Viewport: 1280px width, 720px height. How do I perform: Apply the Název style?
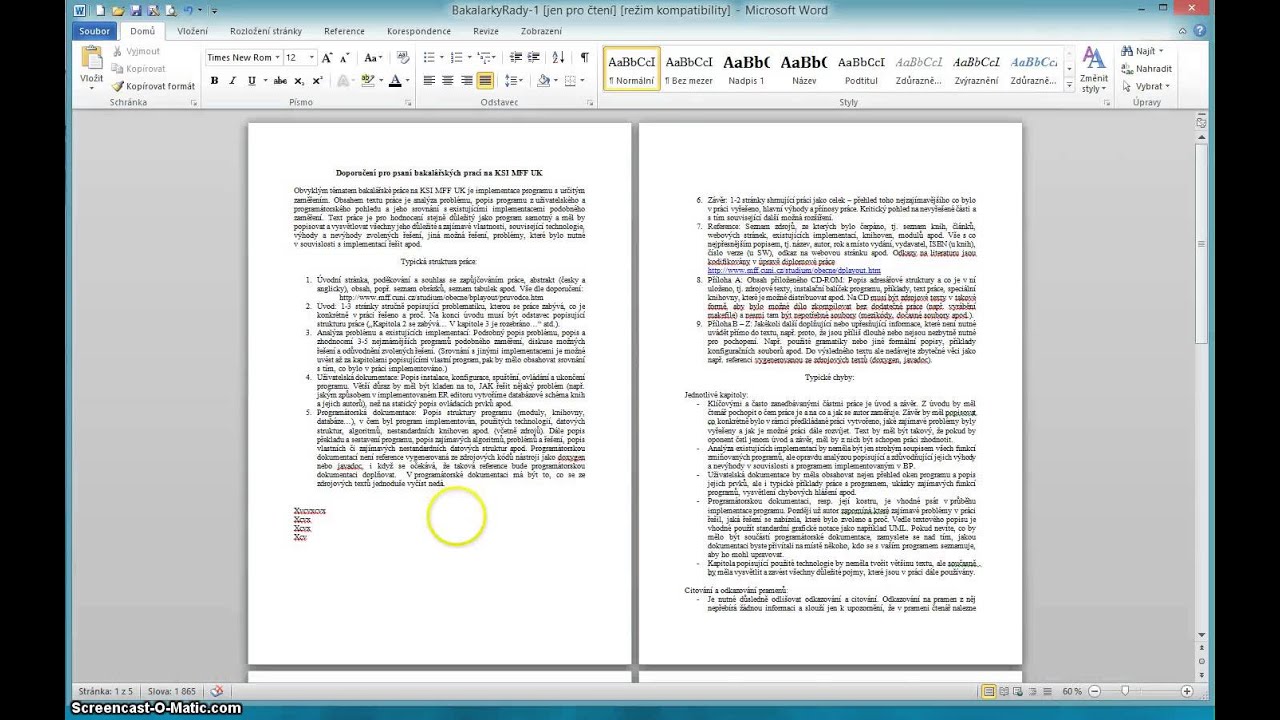[x=804, y=68]
